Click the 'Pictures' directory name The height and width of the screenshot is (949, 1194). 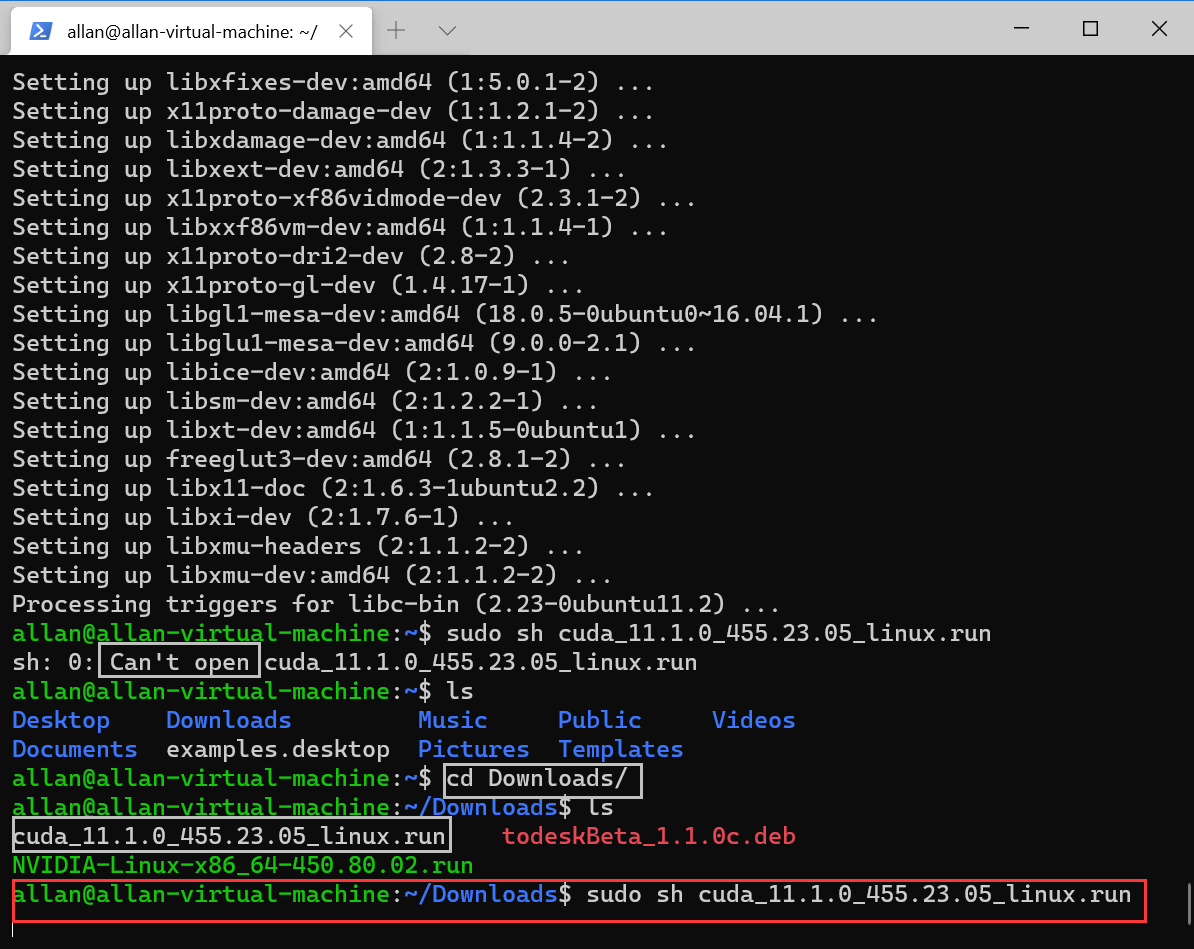point(473,749)
